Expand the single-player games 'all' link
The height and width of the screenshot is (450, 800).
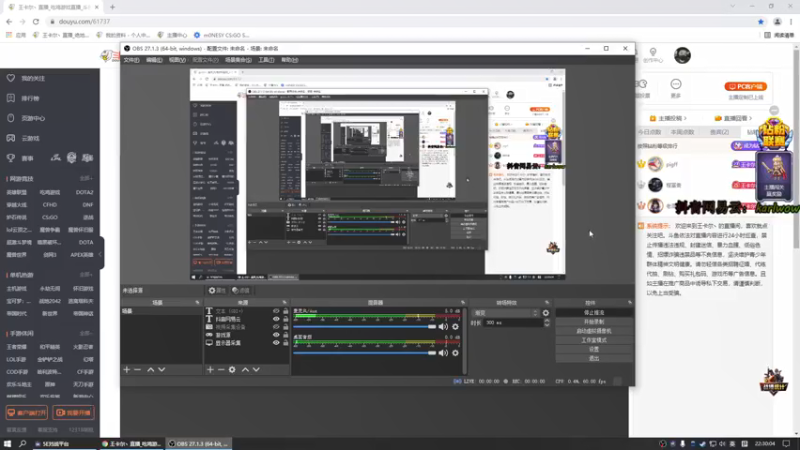(86, 274)
